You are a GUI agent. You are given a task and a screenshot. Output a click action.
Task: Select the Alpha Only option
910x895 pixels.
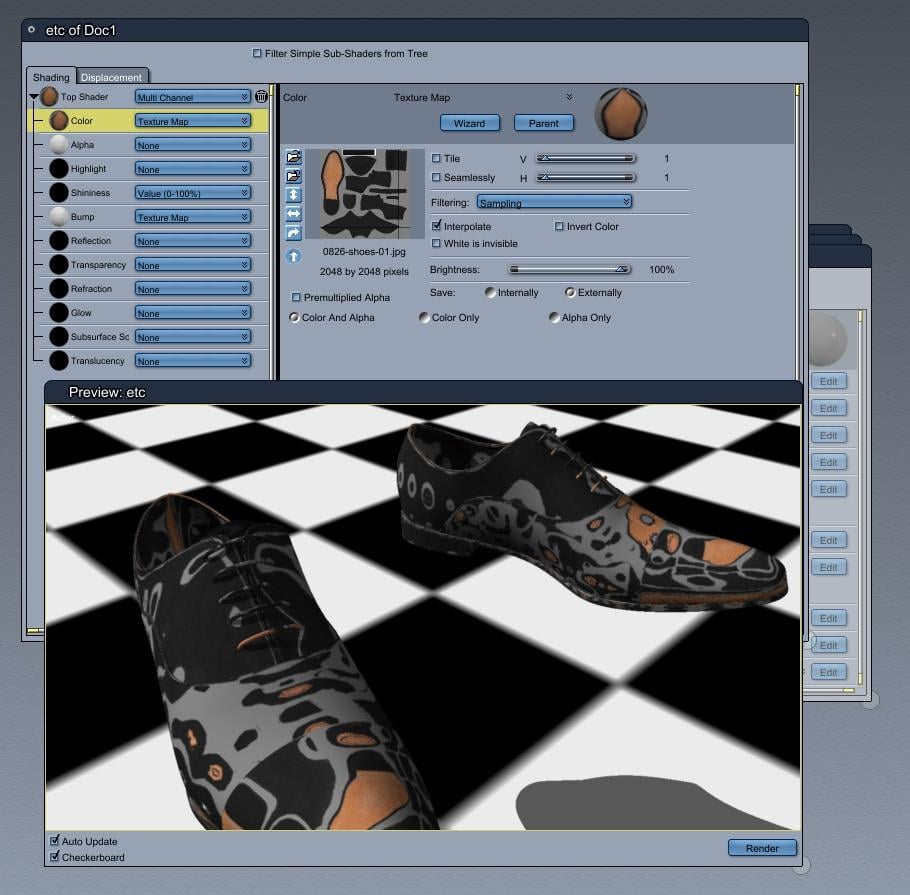point(554,317)
